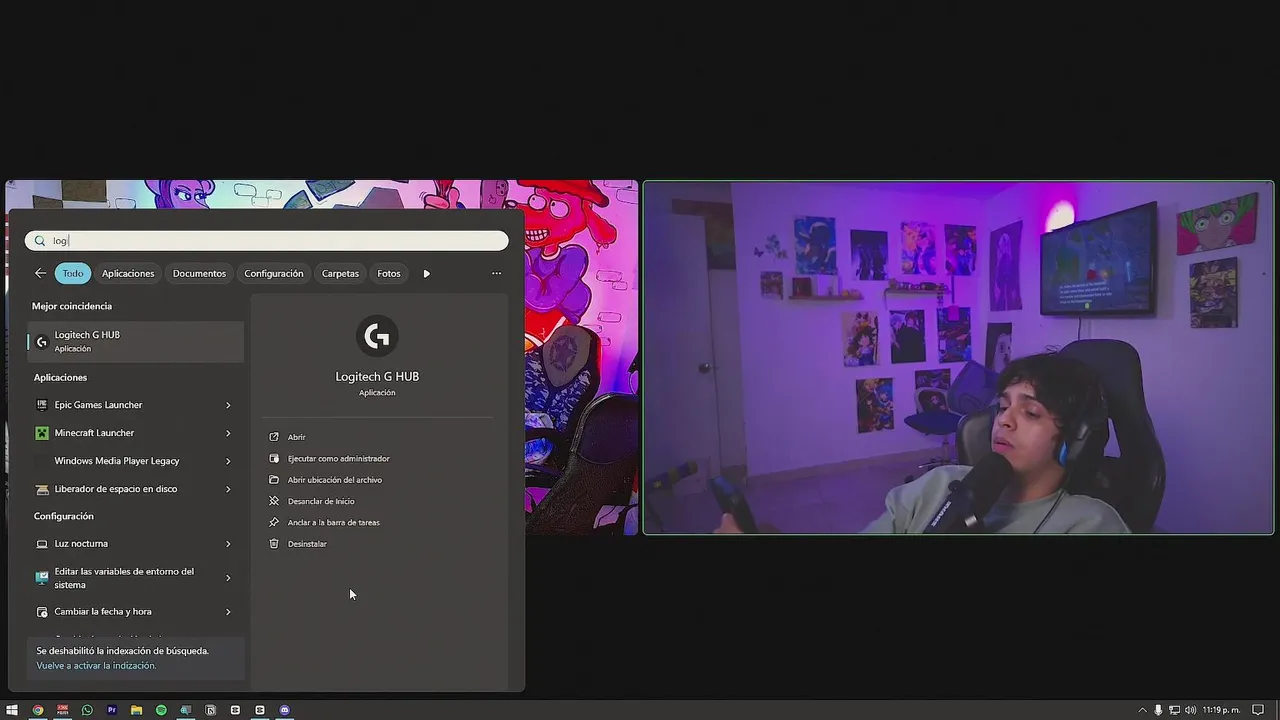
Task: Open WhatsApp from the taskbar
Action: pos(87,710)
